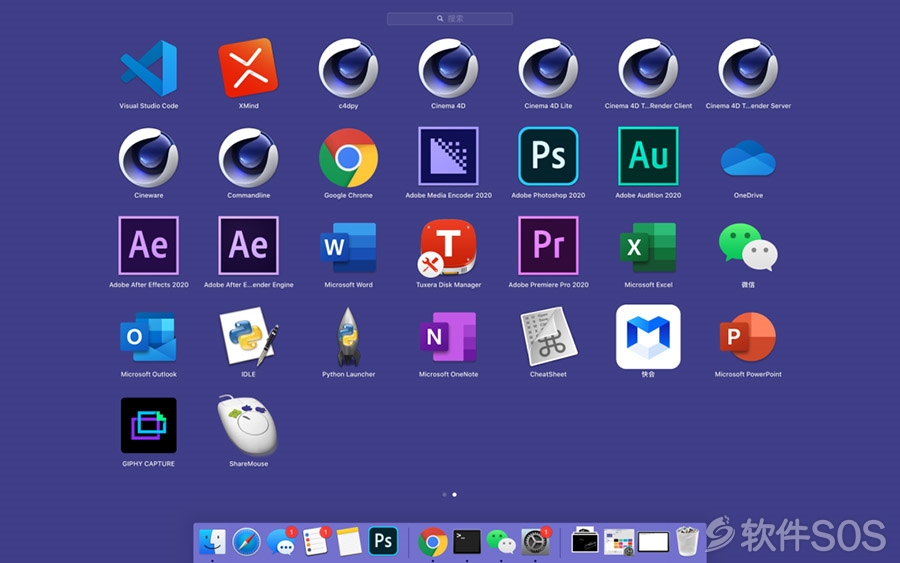Open System Preferences from the Dock

535,542
